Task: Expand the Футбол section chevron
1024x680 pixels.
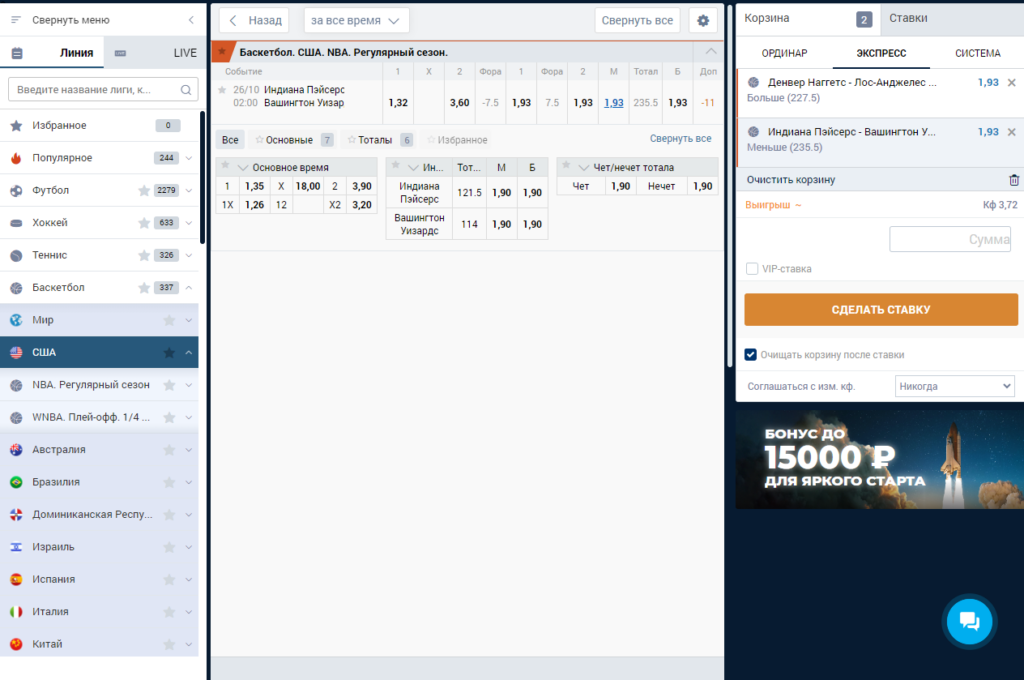Action: tap(189, 191)
